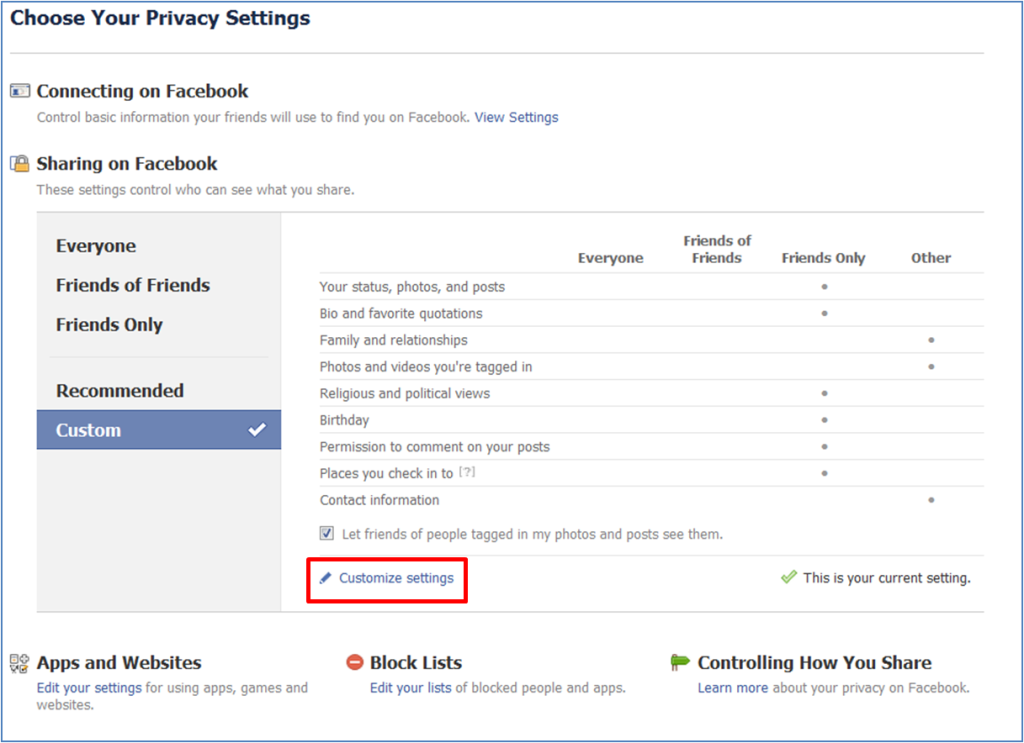Click the Other dot for Family and relationships

tap(931, 340)
